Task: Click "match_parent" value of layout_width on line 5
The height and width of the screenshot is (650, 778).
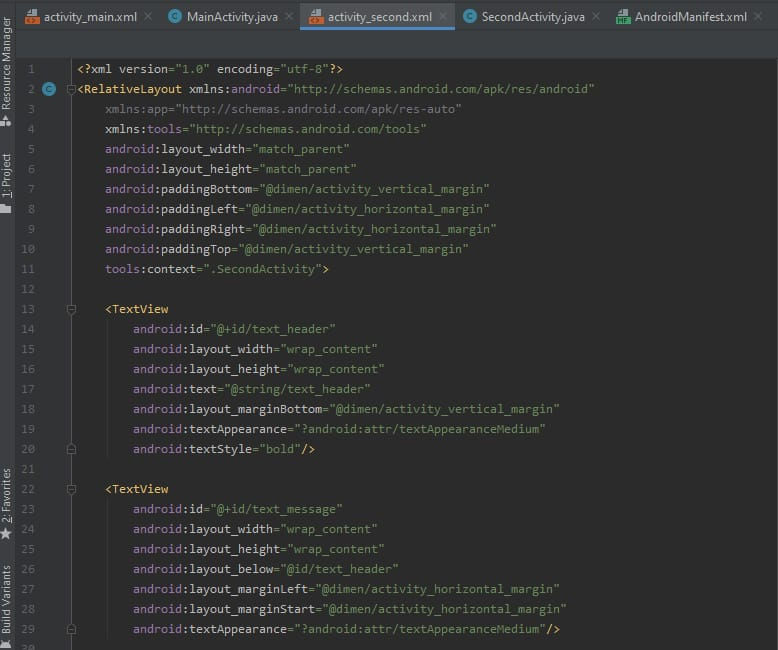Action: tap(301, 149)
